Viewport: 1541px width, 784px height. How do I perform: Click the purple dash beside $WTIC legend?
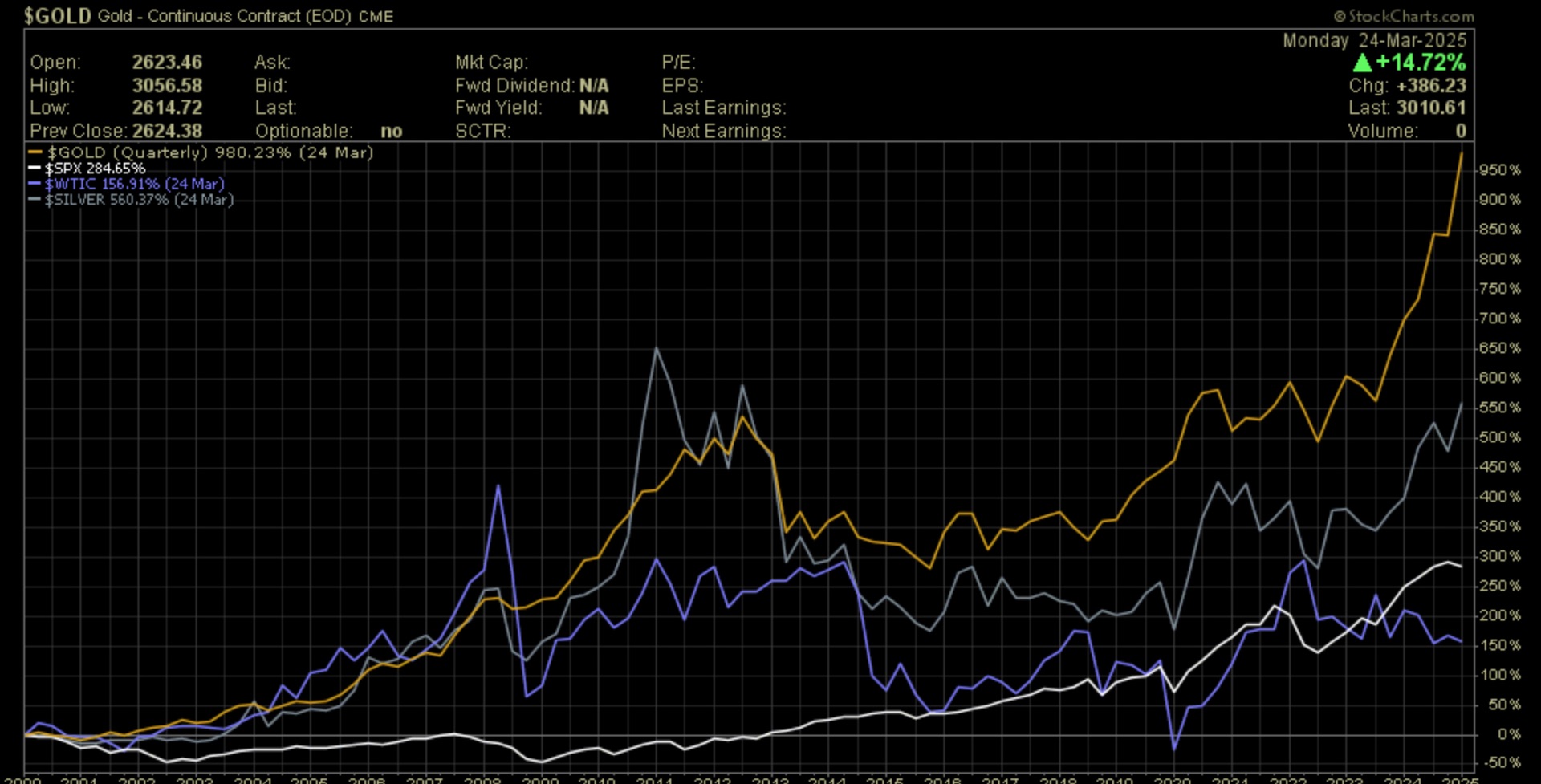coord(34,184)
